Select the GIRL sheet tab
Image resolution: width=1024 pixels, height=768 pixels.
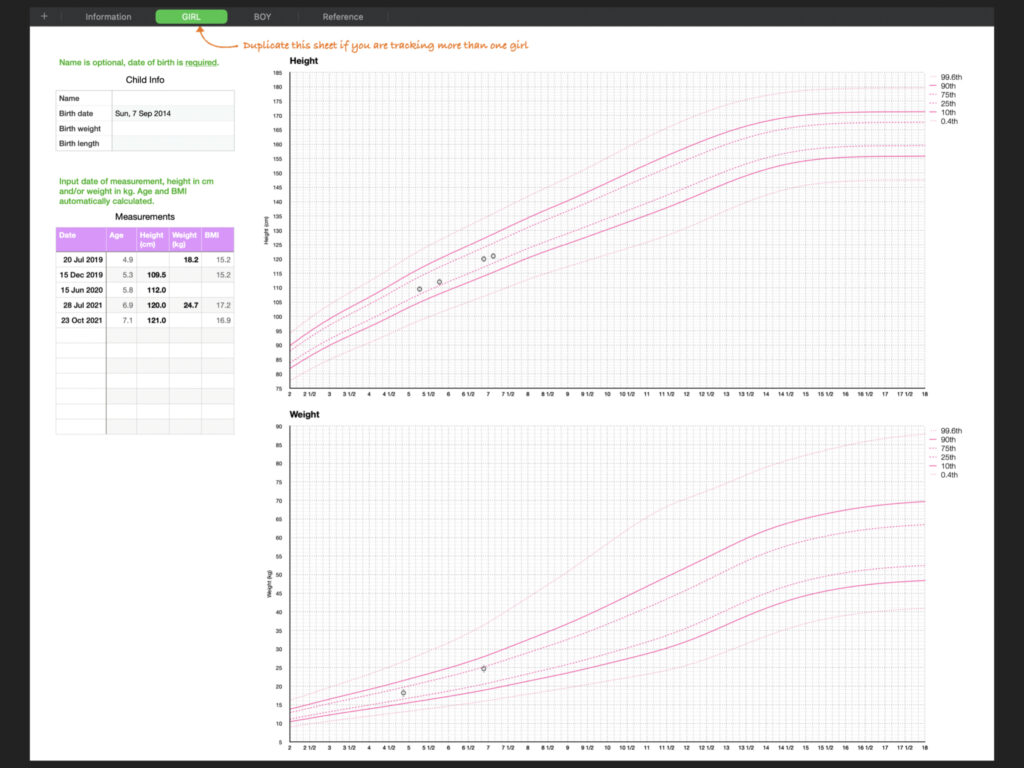tap(191, 17)
